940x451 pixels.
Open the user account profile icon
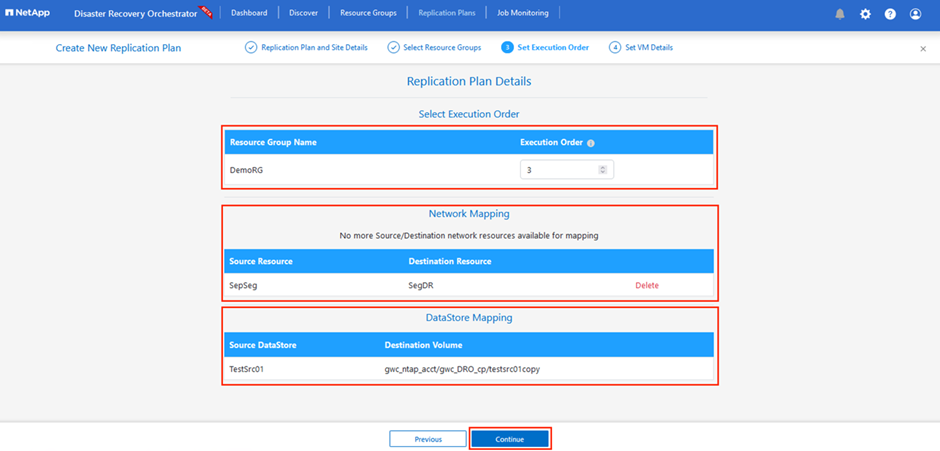[x=915, y=14]
